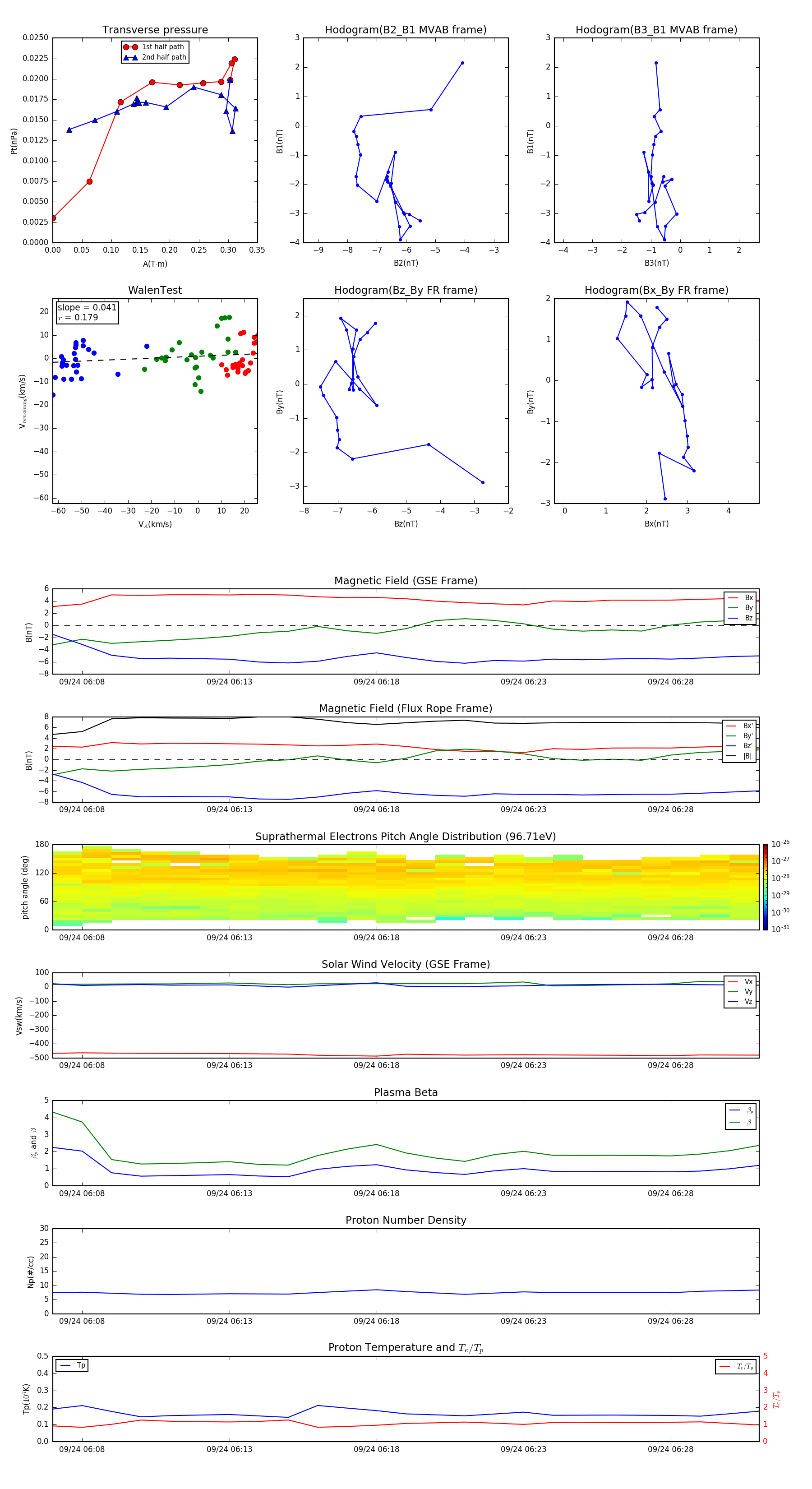Click "09/24 06:13" tick under Solar Wind Velocity
This screenshot has width=812, height=1489.
(x=230, y=1065)
